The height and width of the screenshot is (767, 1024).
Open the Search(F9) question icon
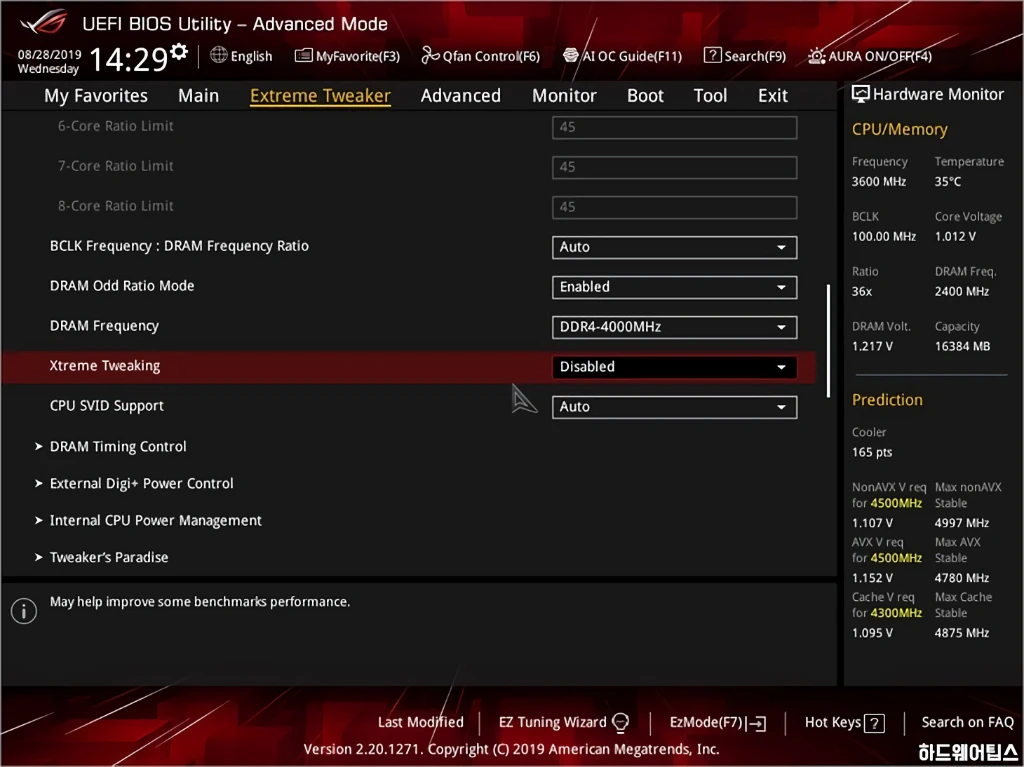[x=712, y=56]
